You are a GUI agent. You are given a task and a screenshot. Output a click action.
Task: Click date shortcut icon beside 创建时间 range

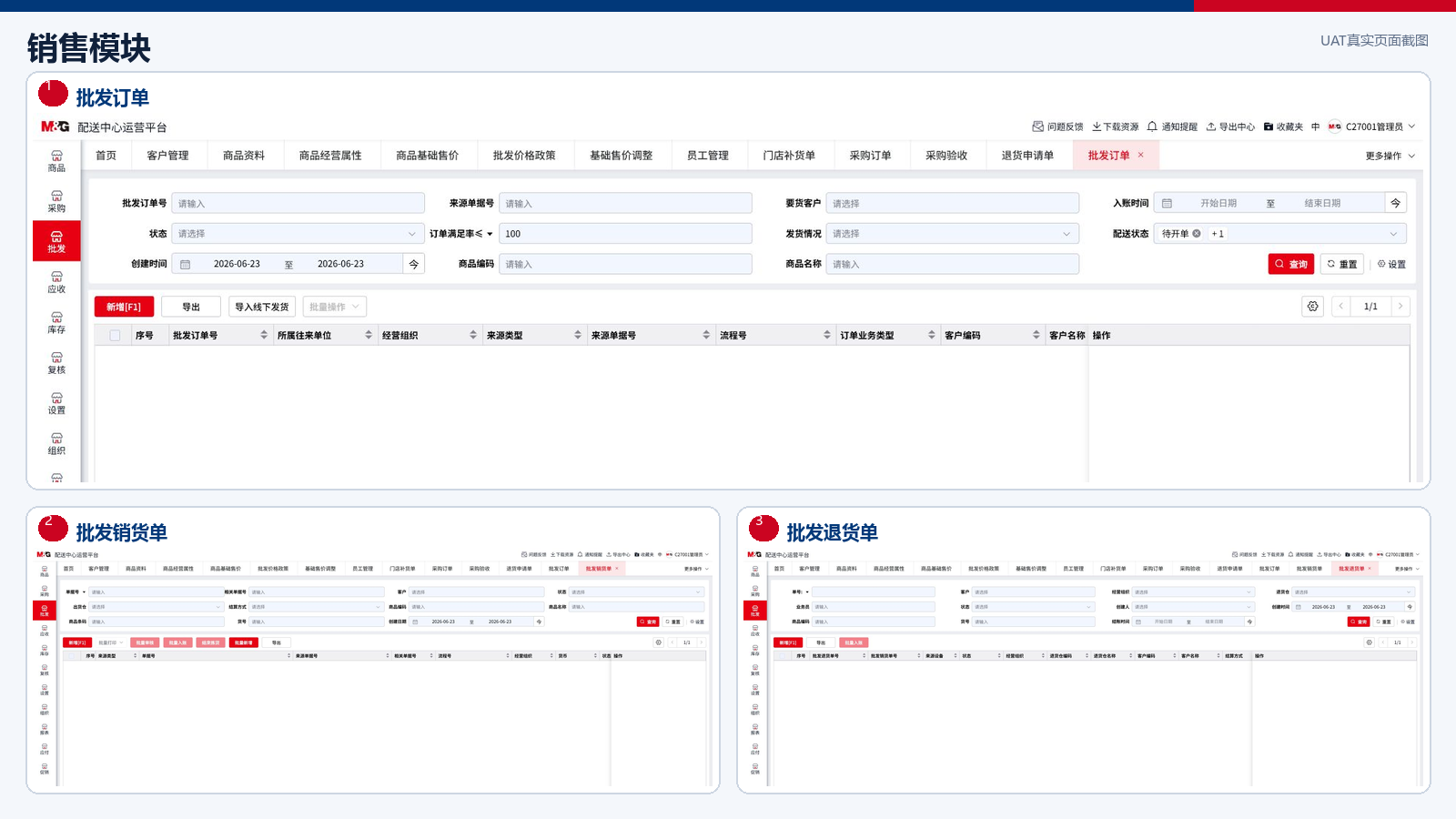click(x=414, y=264)
